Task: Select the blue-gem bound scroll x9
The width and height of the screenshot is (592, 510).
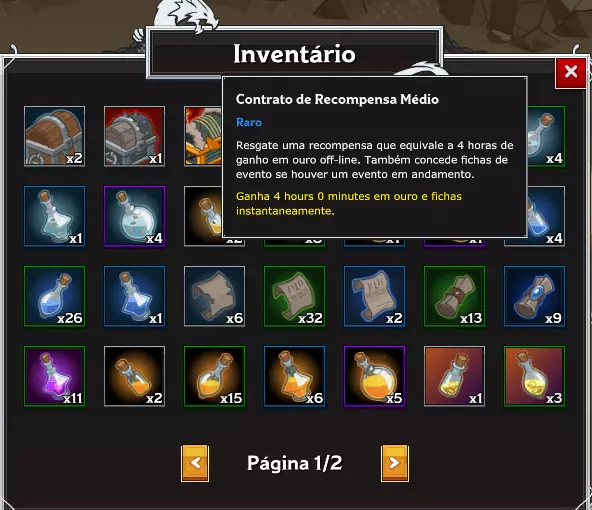Action: click(x=535, y=296)
